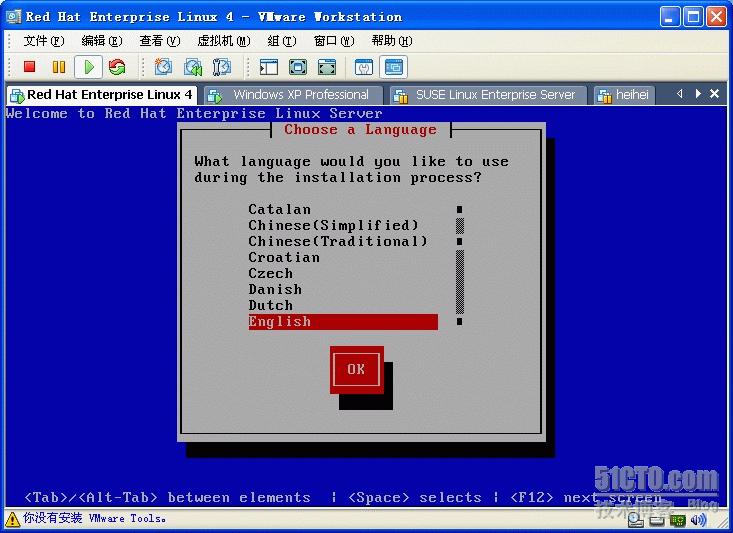Open the 虚拟机(M) menu

pos(224,41)
